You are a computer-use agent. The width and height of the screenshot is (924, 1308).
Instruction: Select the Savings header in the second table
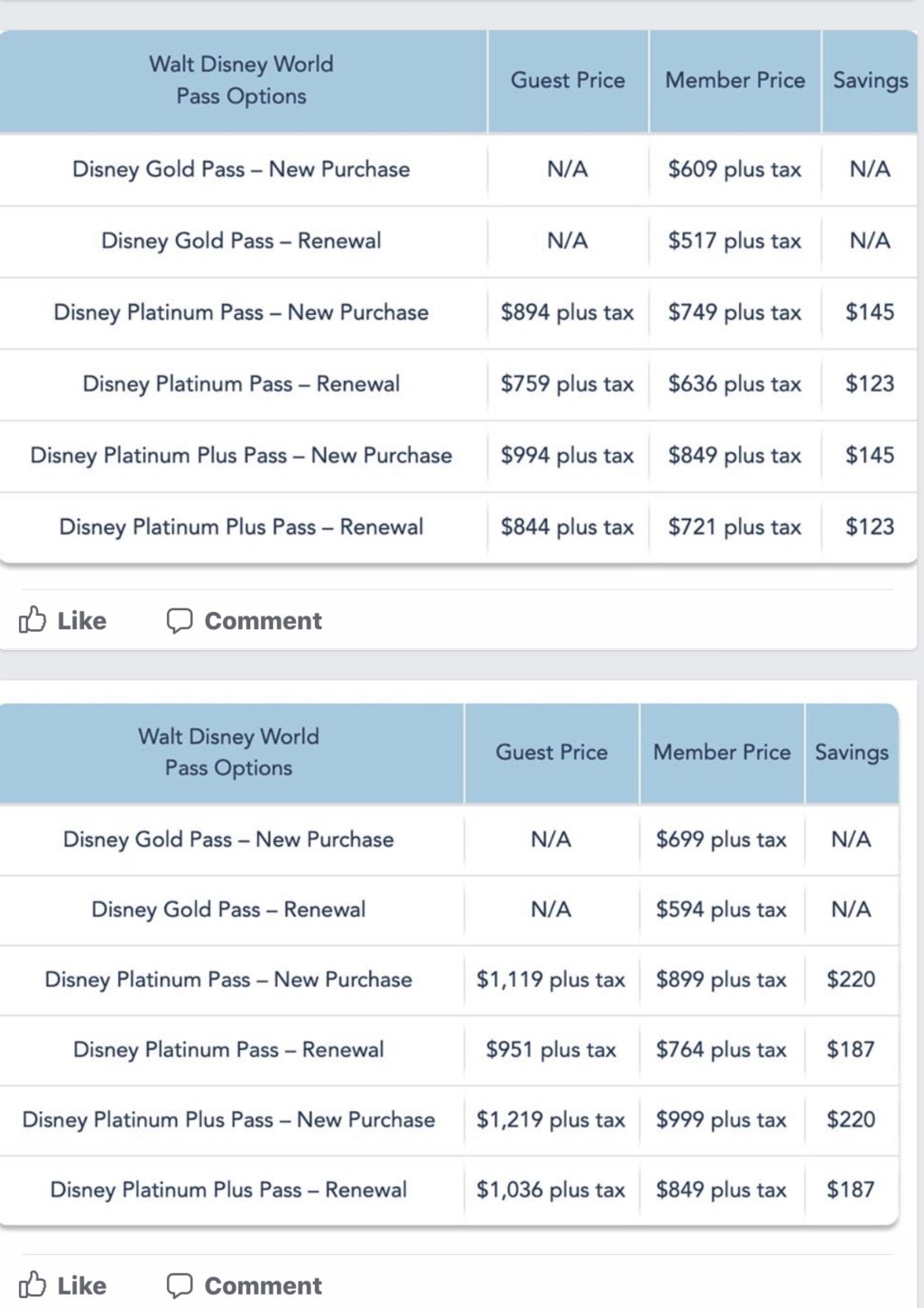(x=852, y=751)
